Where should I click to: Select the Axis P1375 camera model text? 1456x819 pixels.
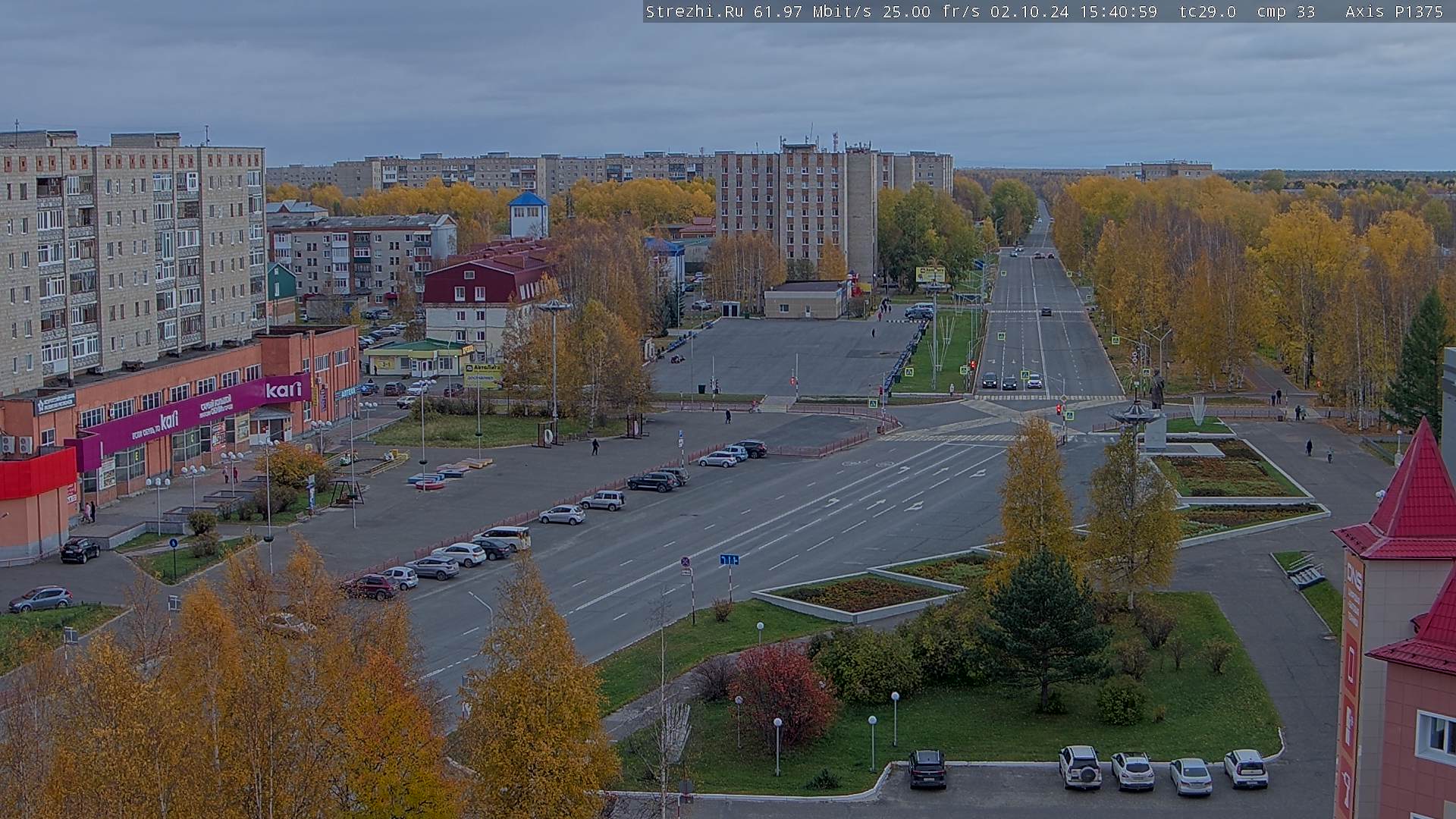(1394, 11)
